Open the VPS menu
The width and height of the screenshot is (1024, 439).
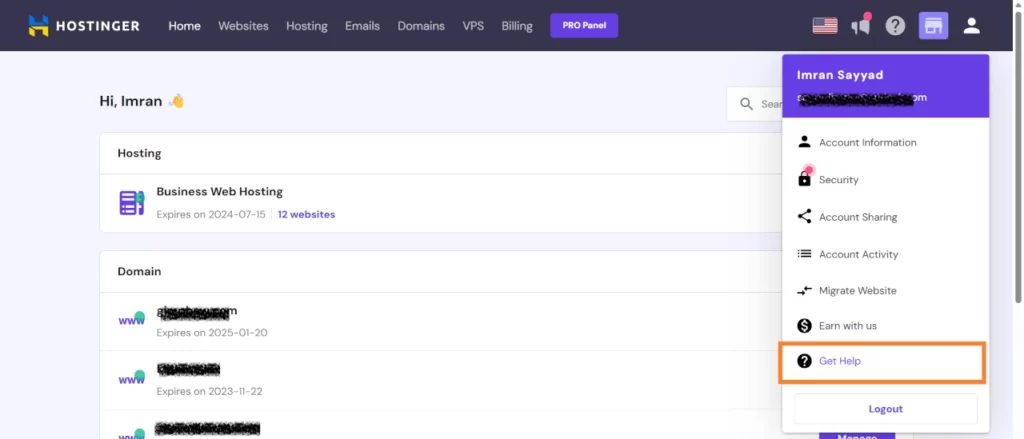[x=473, y=25]
